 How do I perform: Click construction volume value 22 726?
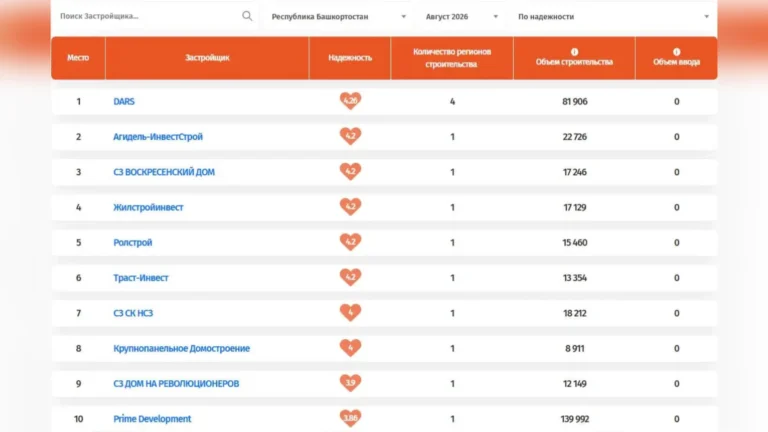pos(575,137)
